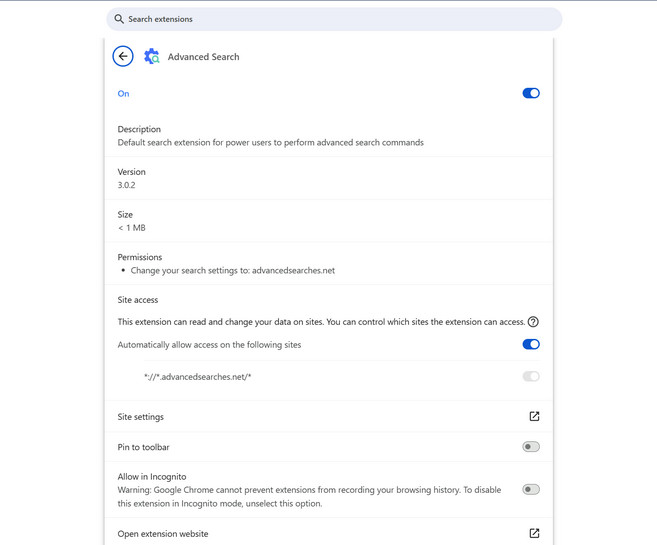Enable the Pin to toolbar switch
Viewport: 657px width, 545px height.
(x=531, y=447)
